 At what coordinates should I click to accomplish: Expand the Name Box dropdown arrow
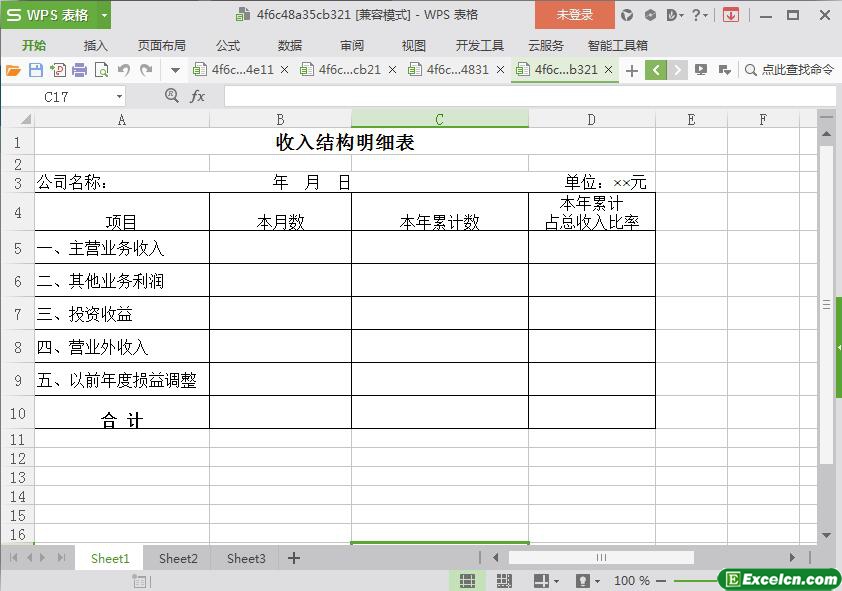point(119,97)
